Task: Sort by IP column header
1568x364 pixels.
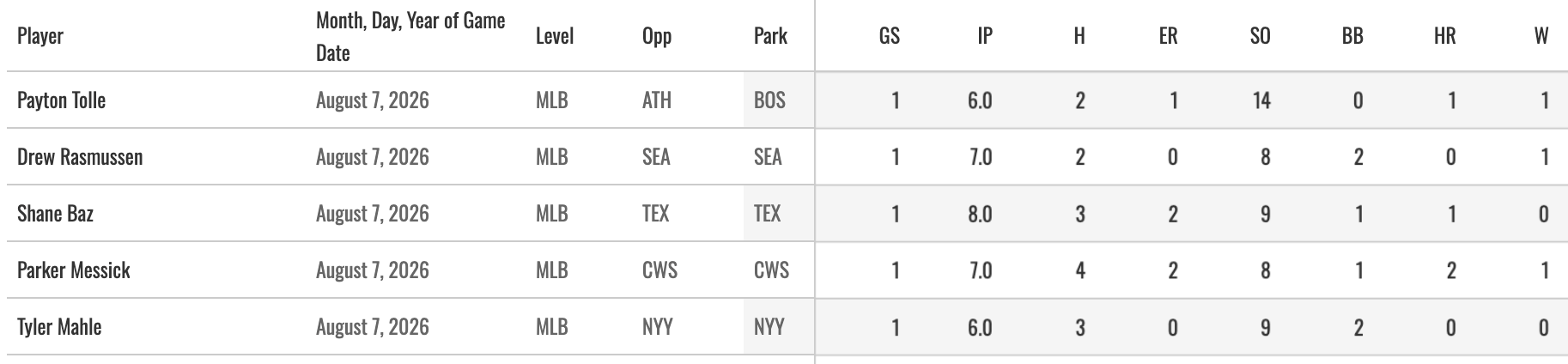Action: [x=985, y=36]
